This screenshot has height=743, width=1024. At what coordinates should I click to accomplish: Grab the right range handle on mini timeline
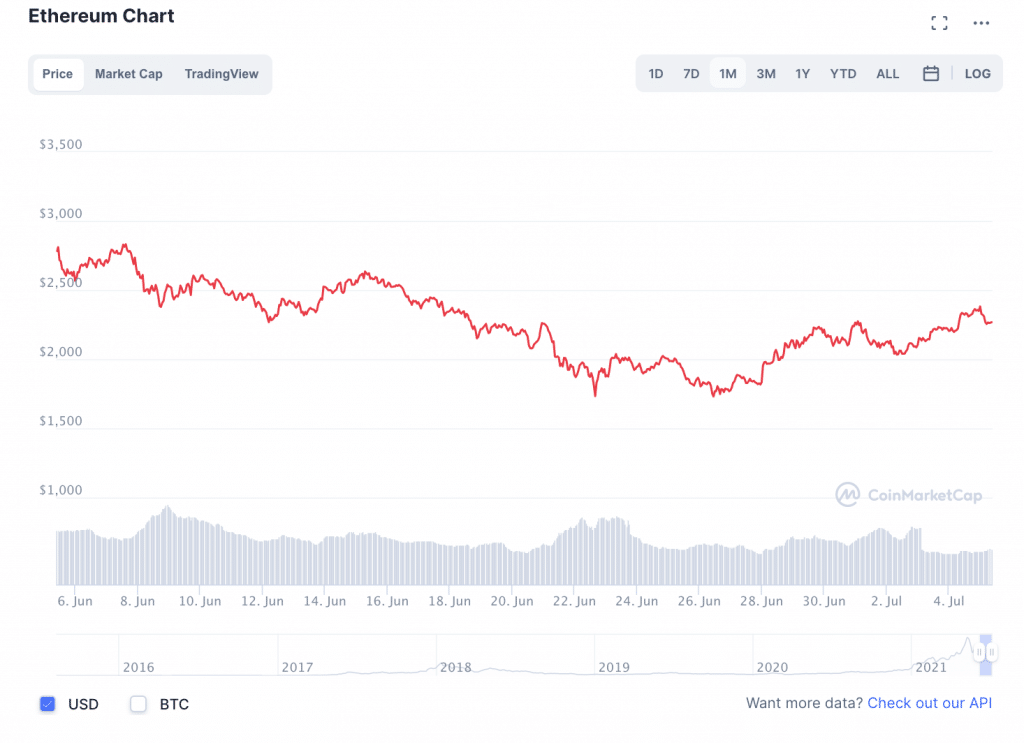[x=992, y=652]
